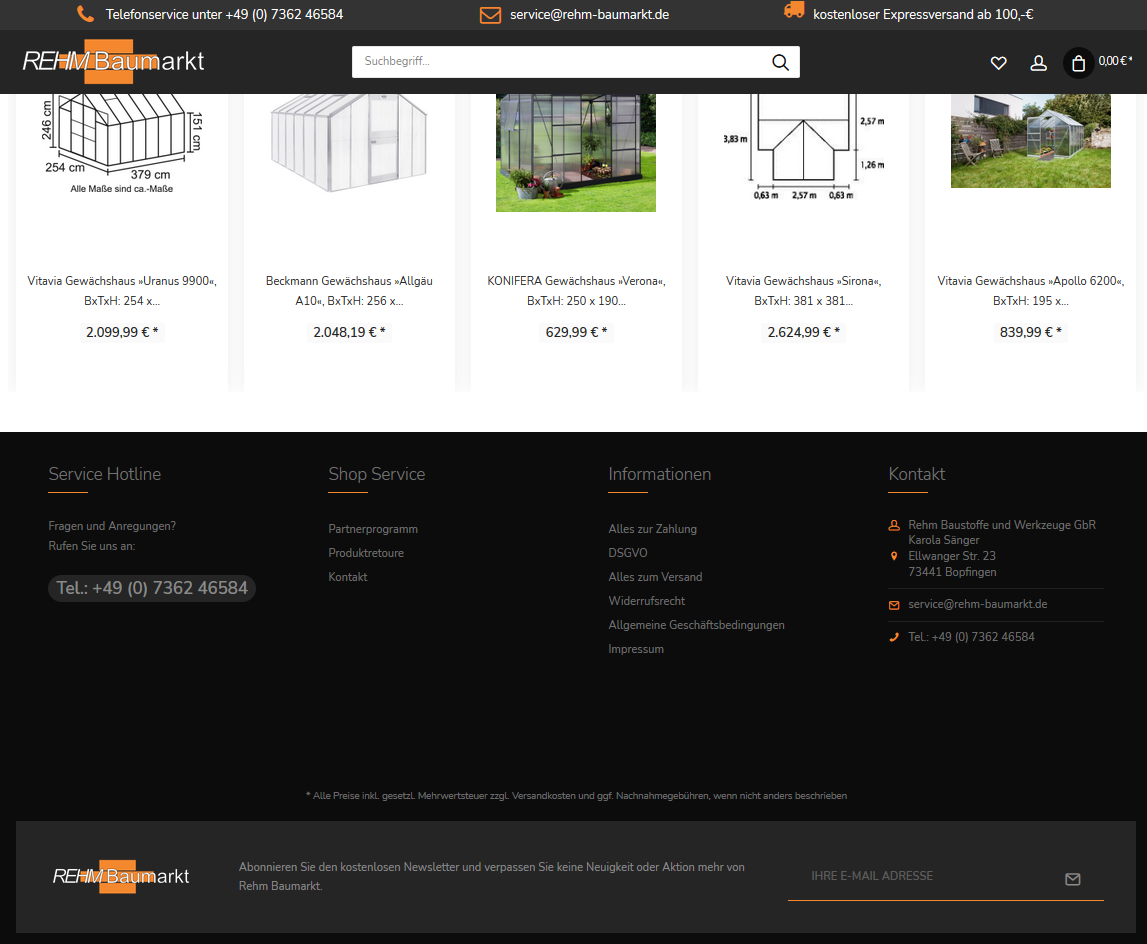Open the Alles zur Zahlung link

pos(653,529)
